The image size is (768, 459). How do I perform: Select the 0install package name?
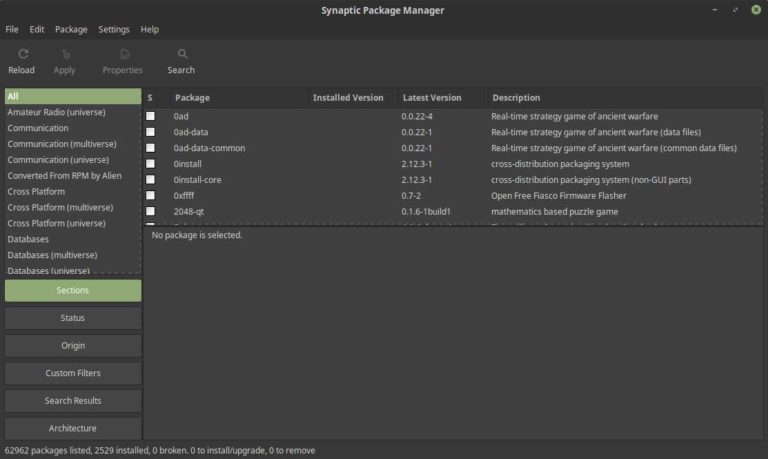click(187, 164)
